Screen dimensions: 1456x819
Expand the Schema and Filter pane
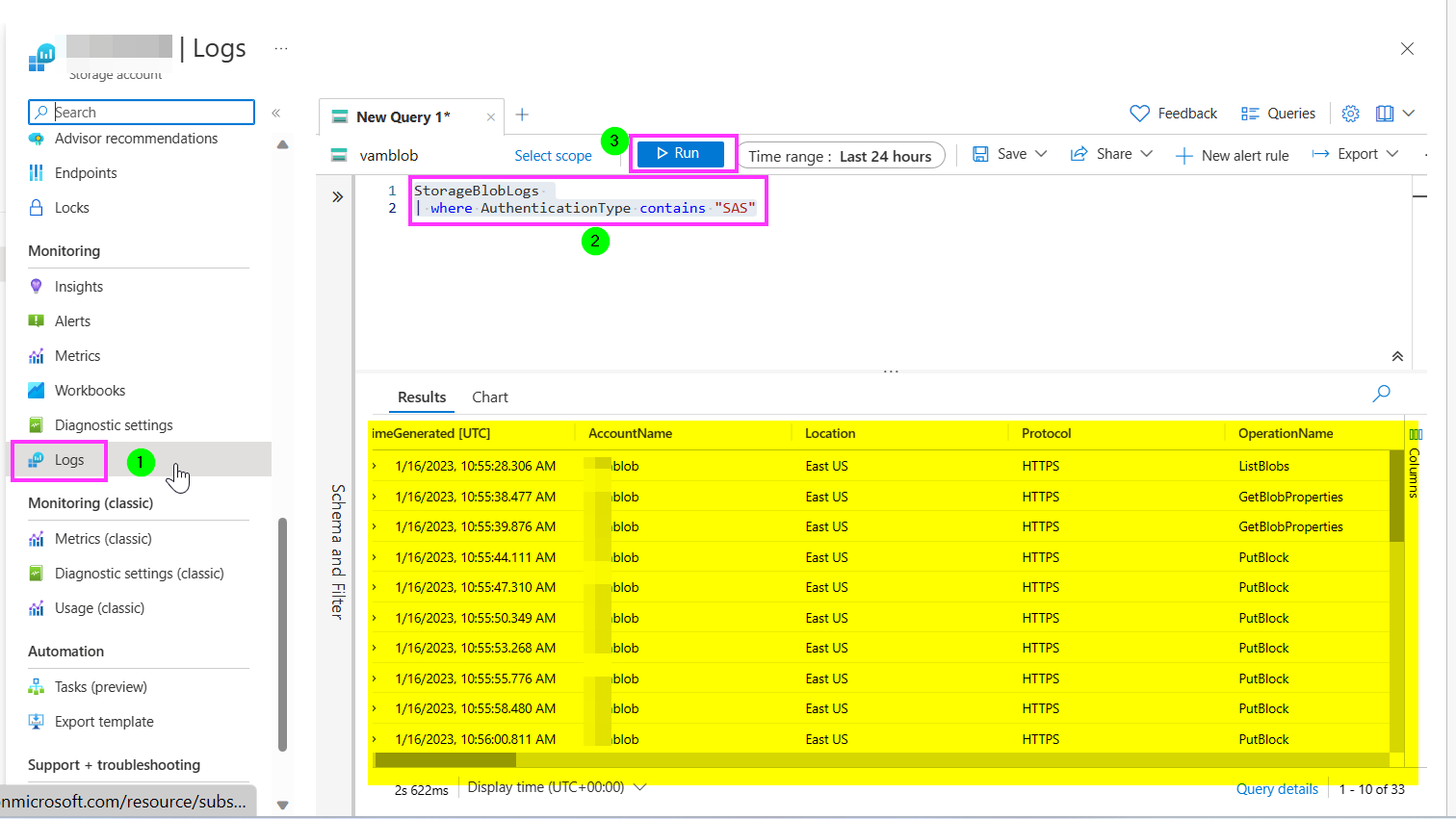coord(337,196)
